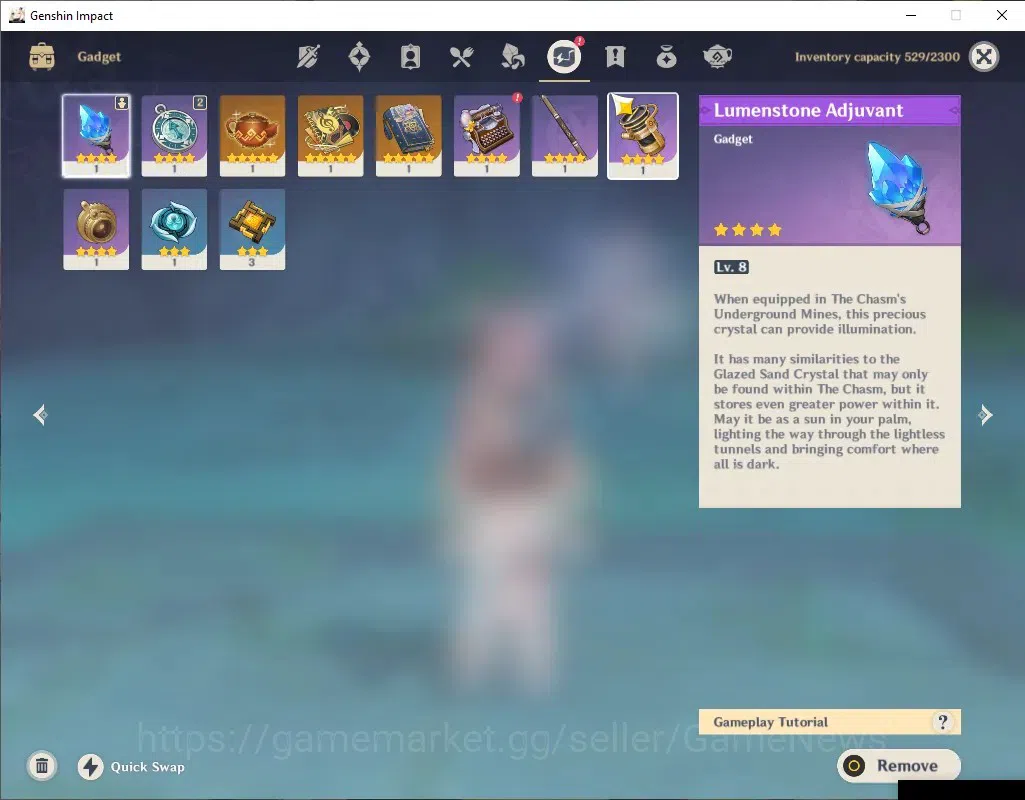Image resolution: width=1025 pixels, height=800 pixels.
Task: Click the Lumenstone Adjuvant title header
Action: click(x=830, y=110)
